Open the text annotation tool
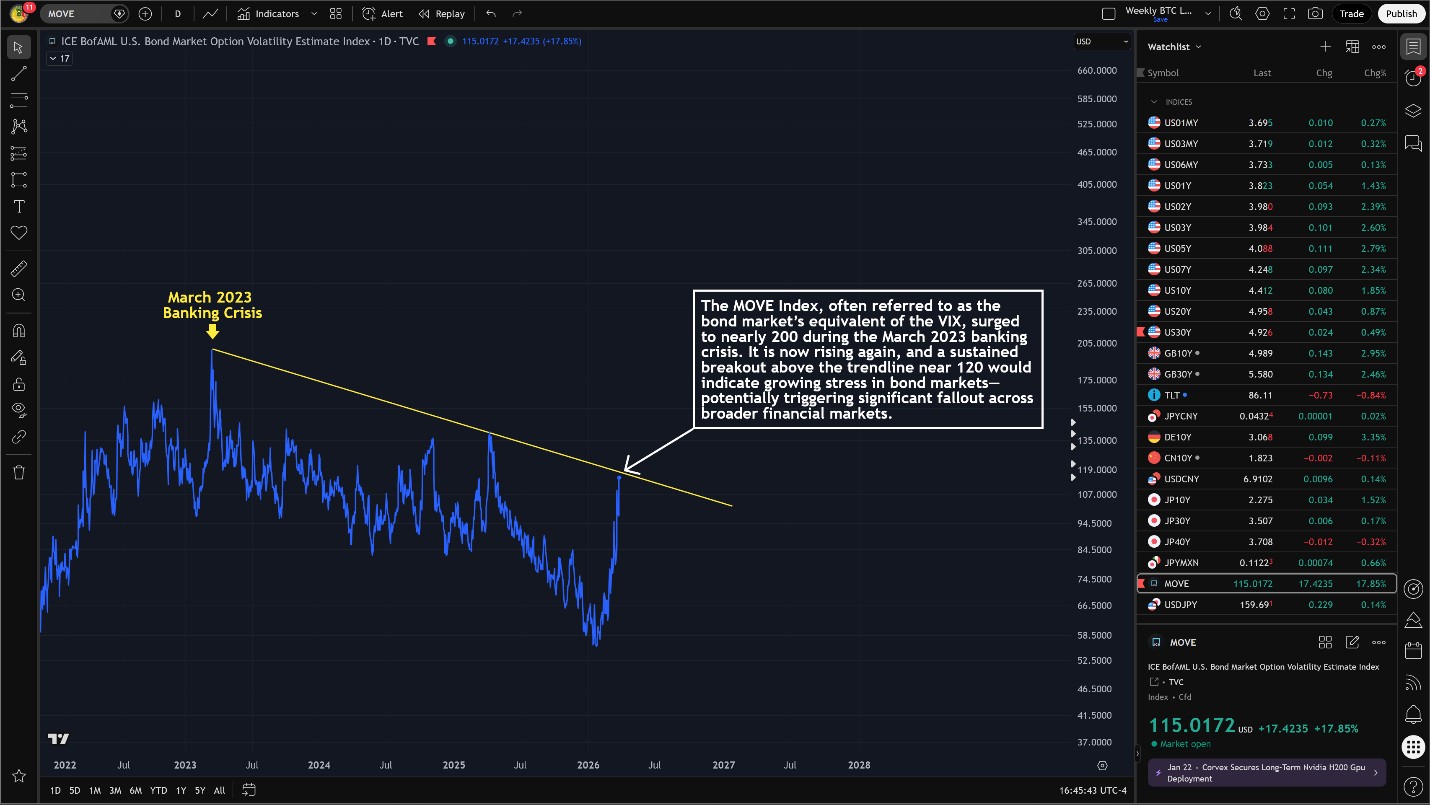 18,206
